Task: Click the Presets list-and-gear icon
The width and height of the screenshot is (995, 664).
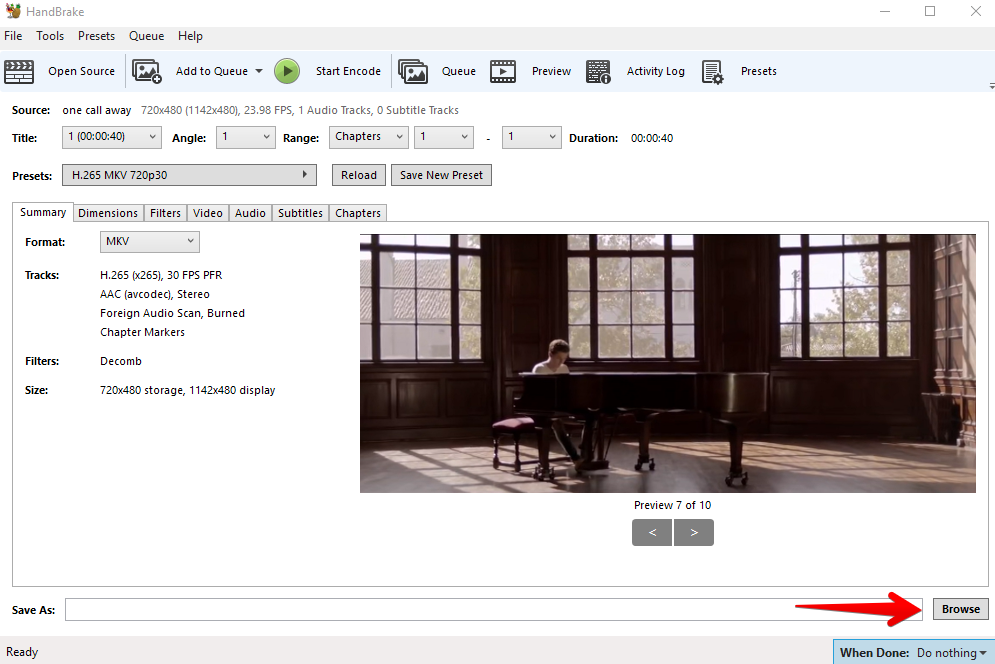Action: click(713, 72)
